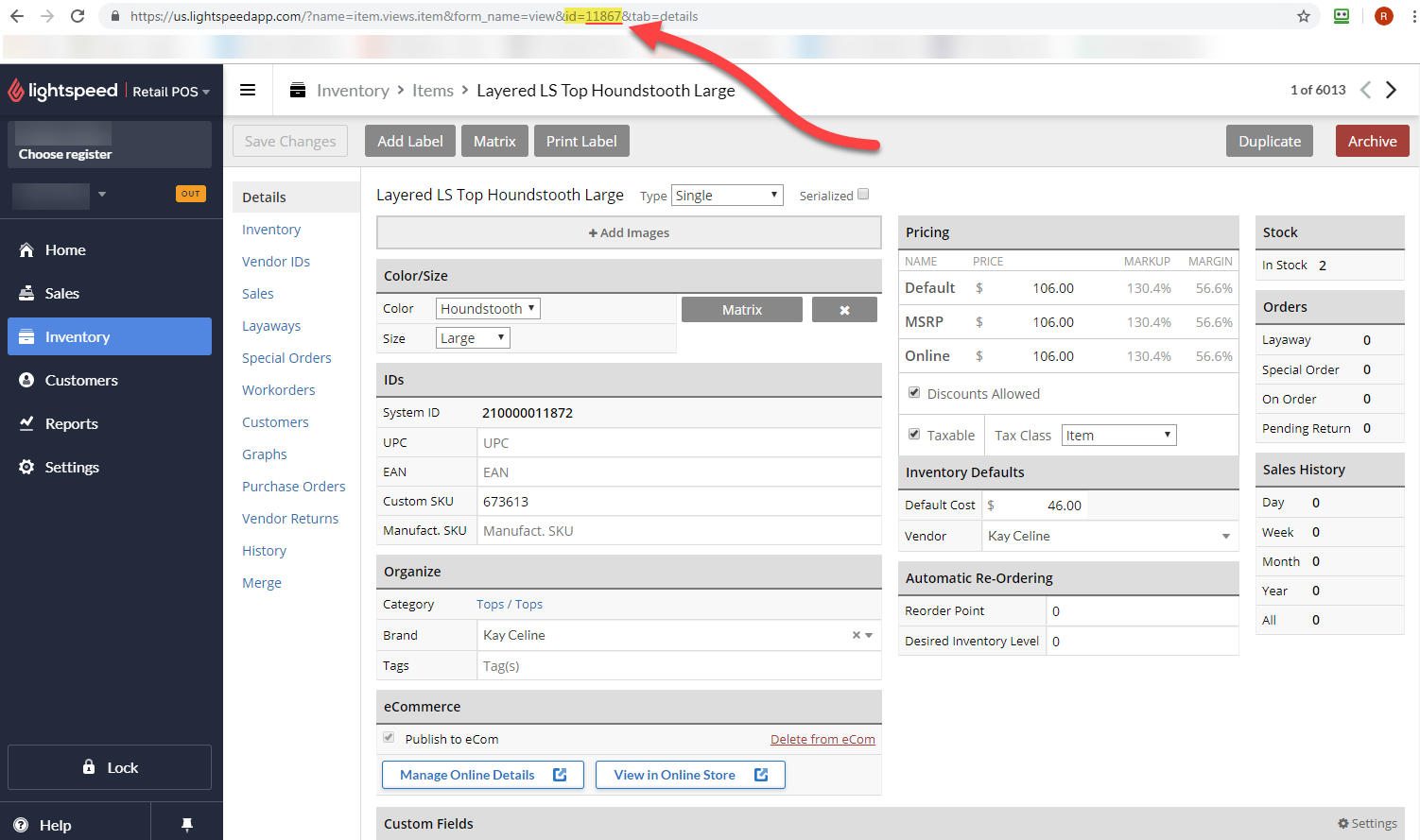Open the Inventory sub-tab in item menu

271,230
